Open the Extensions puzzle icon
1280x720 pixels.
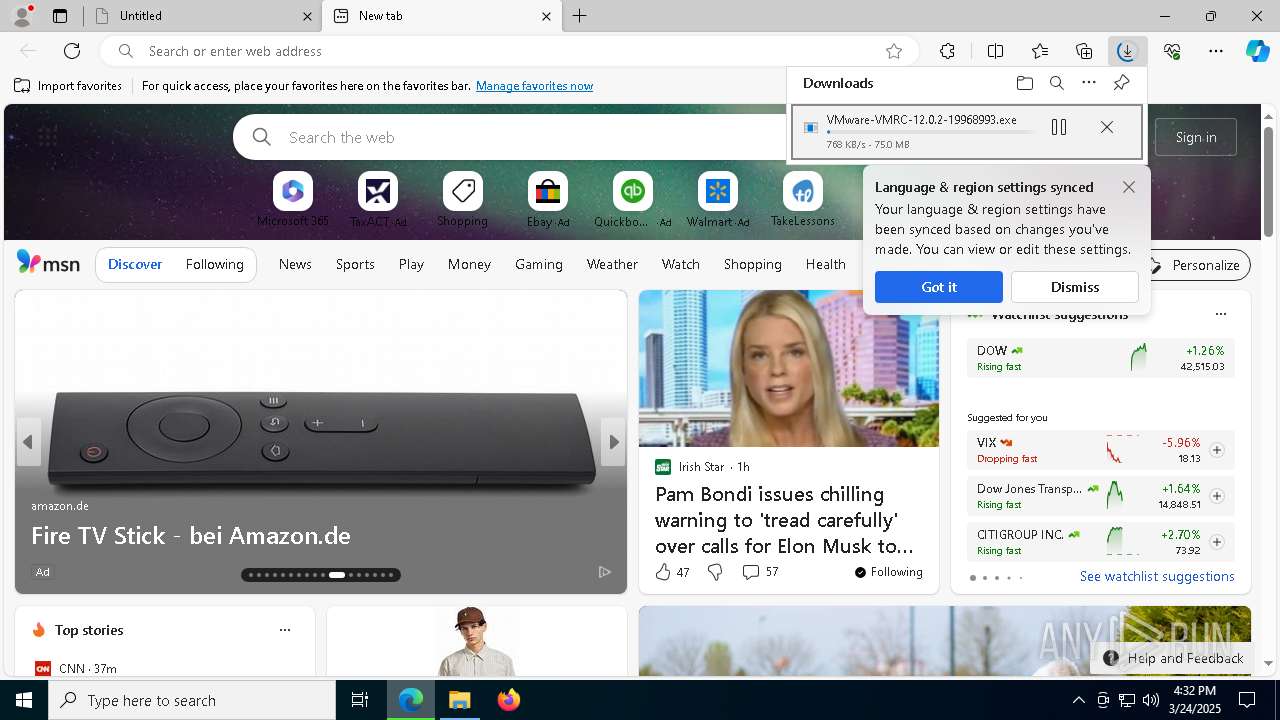(947, 51)
